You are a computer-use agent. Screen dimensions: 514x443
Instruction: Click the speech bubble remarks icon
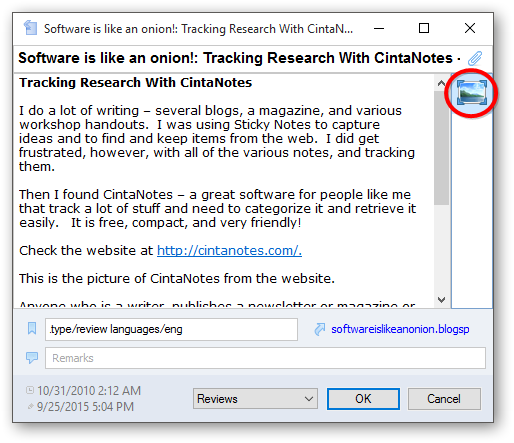coord(32,358)
